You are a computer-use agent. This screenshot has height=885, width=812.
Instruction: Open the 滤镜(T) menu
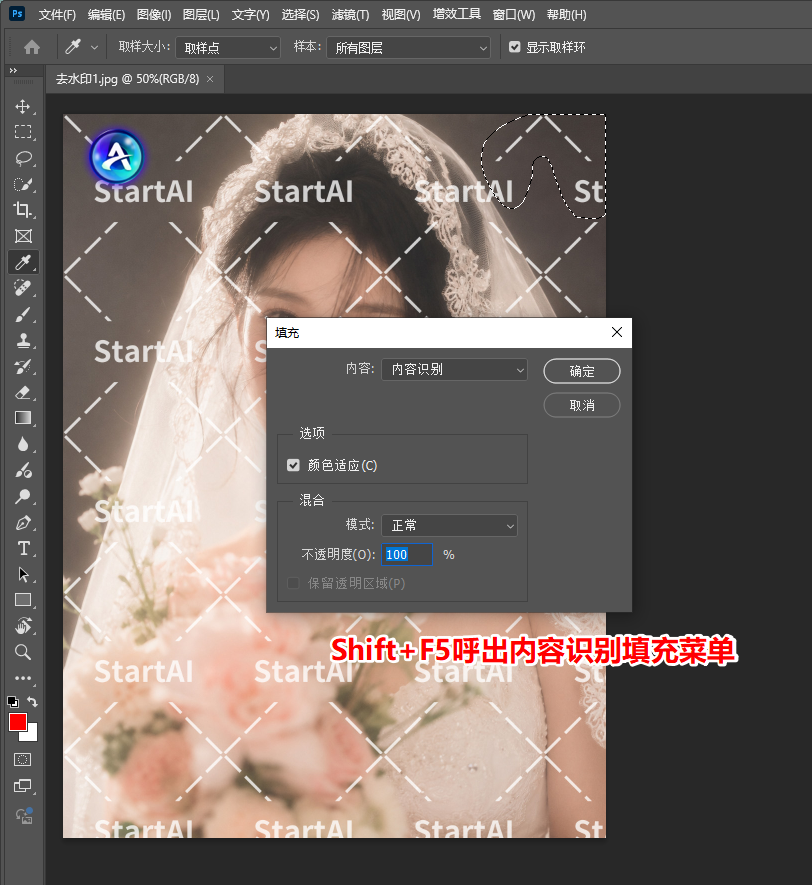(350, 15)
